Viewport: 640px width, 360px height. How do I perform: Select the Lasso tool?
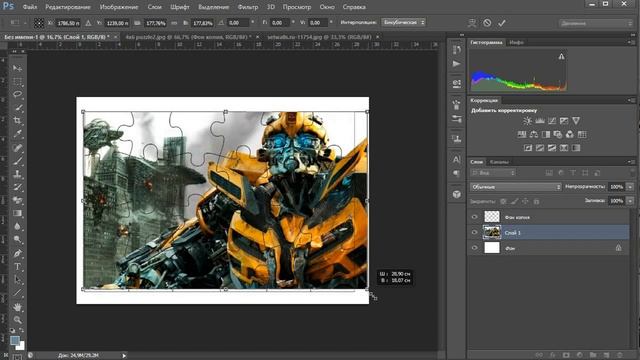click(18, 94)
